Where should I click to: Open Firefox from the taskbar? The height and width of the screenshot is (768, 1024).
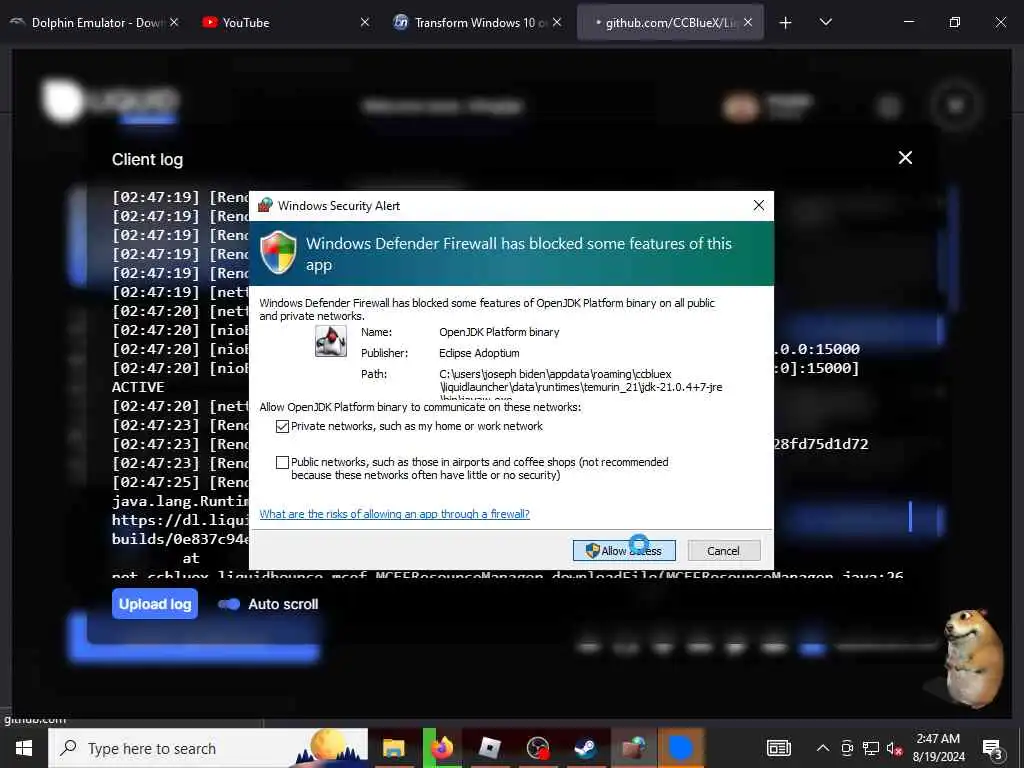tap(442, 748)
